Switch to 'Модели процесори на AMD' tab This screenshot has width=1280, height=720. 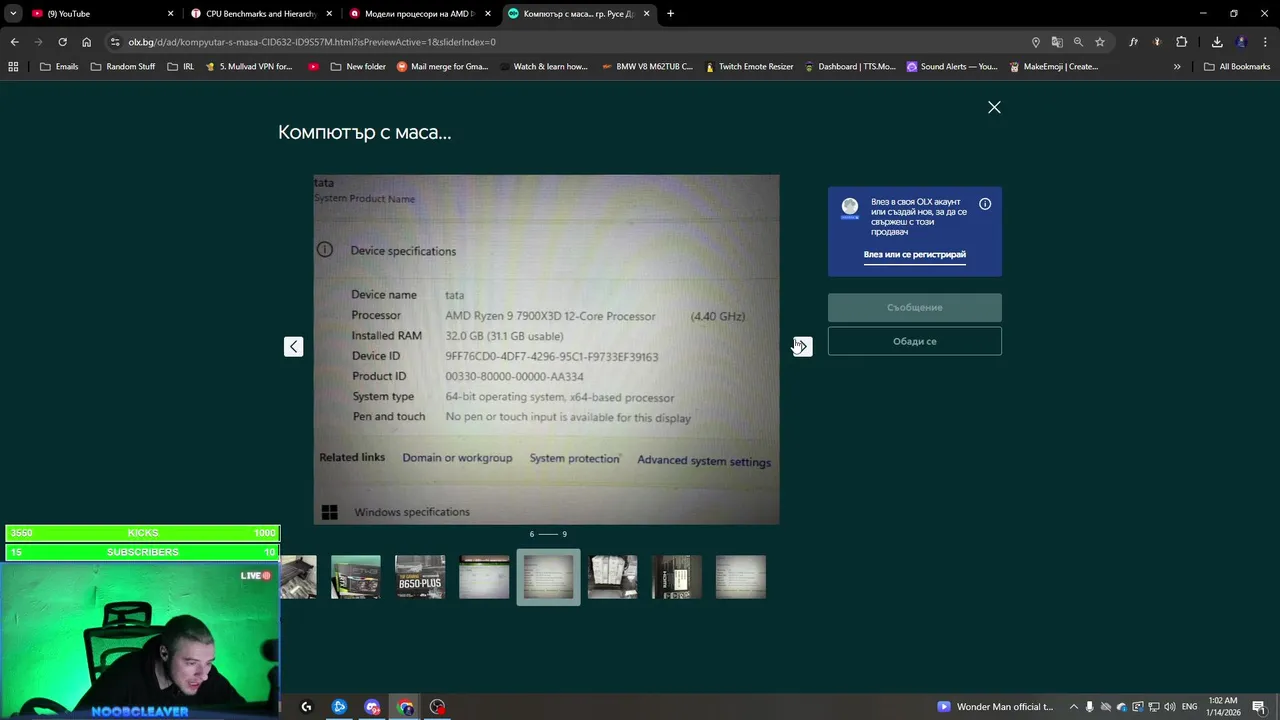point(420,14)
